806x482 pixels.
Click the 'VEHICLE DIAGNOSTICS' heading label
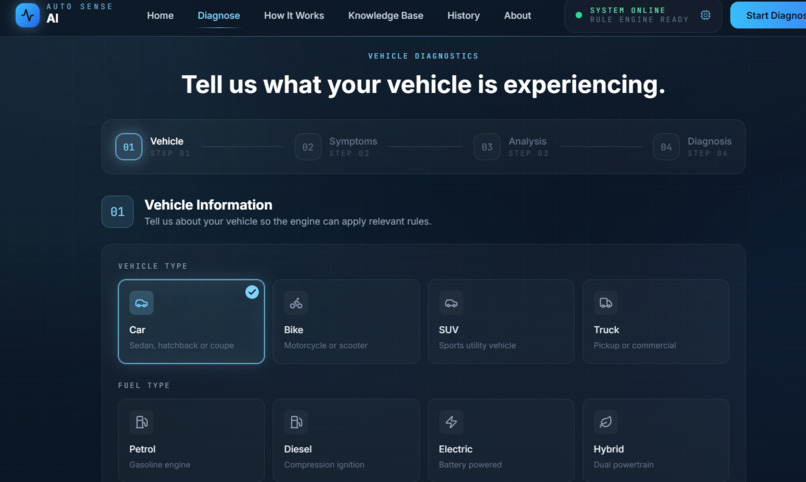click(423, 56)
